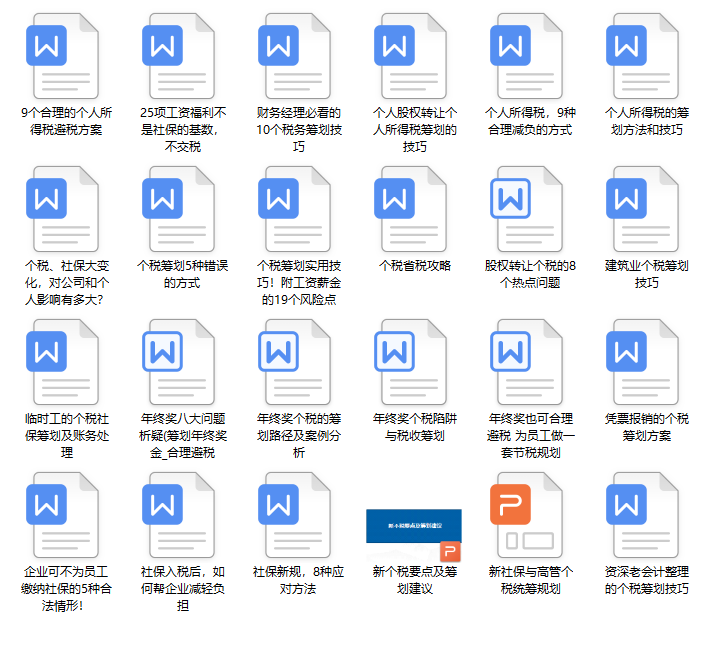Screen dimensions: 711x653
Task: Click the label 个税省税攻略
Action: point(415,266)
